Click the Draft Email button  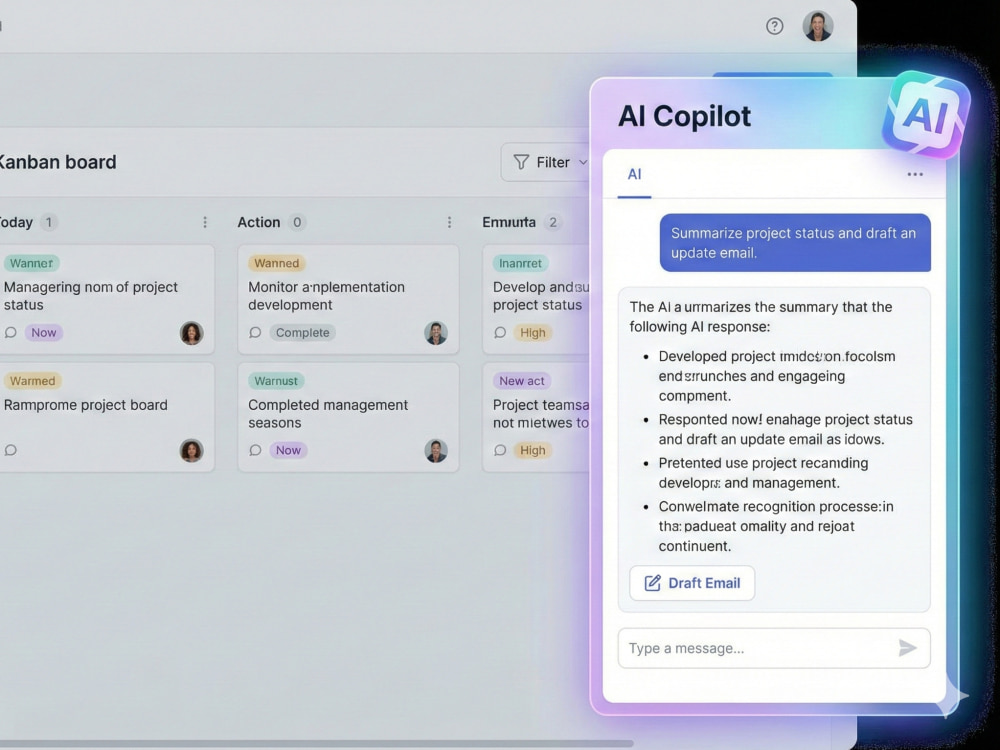point(692,583)
